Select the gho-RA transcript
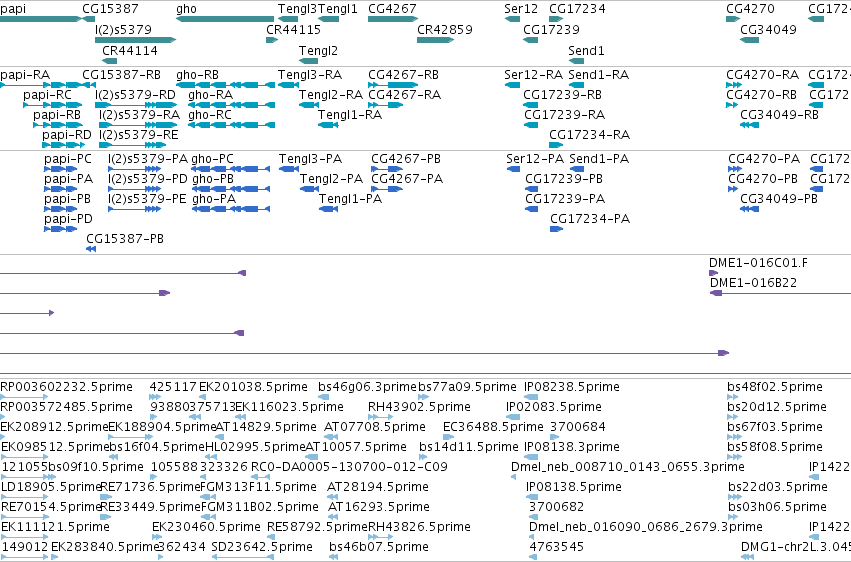Viewport: 851px width, 562px height. (231, 105)
